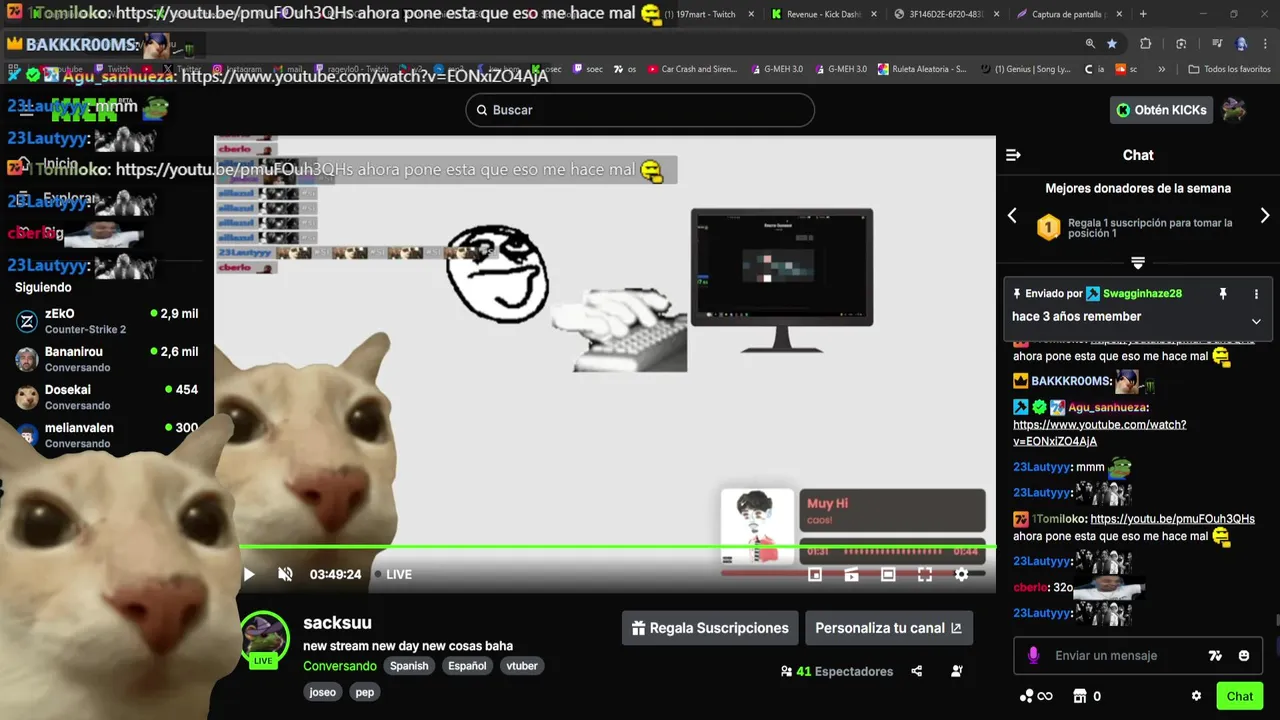Open the Conversando category link

(x=340, y=666)
